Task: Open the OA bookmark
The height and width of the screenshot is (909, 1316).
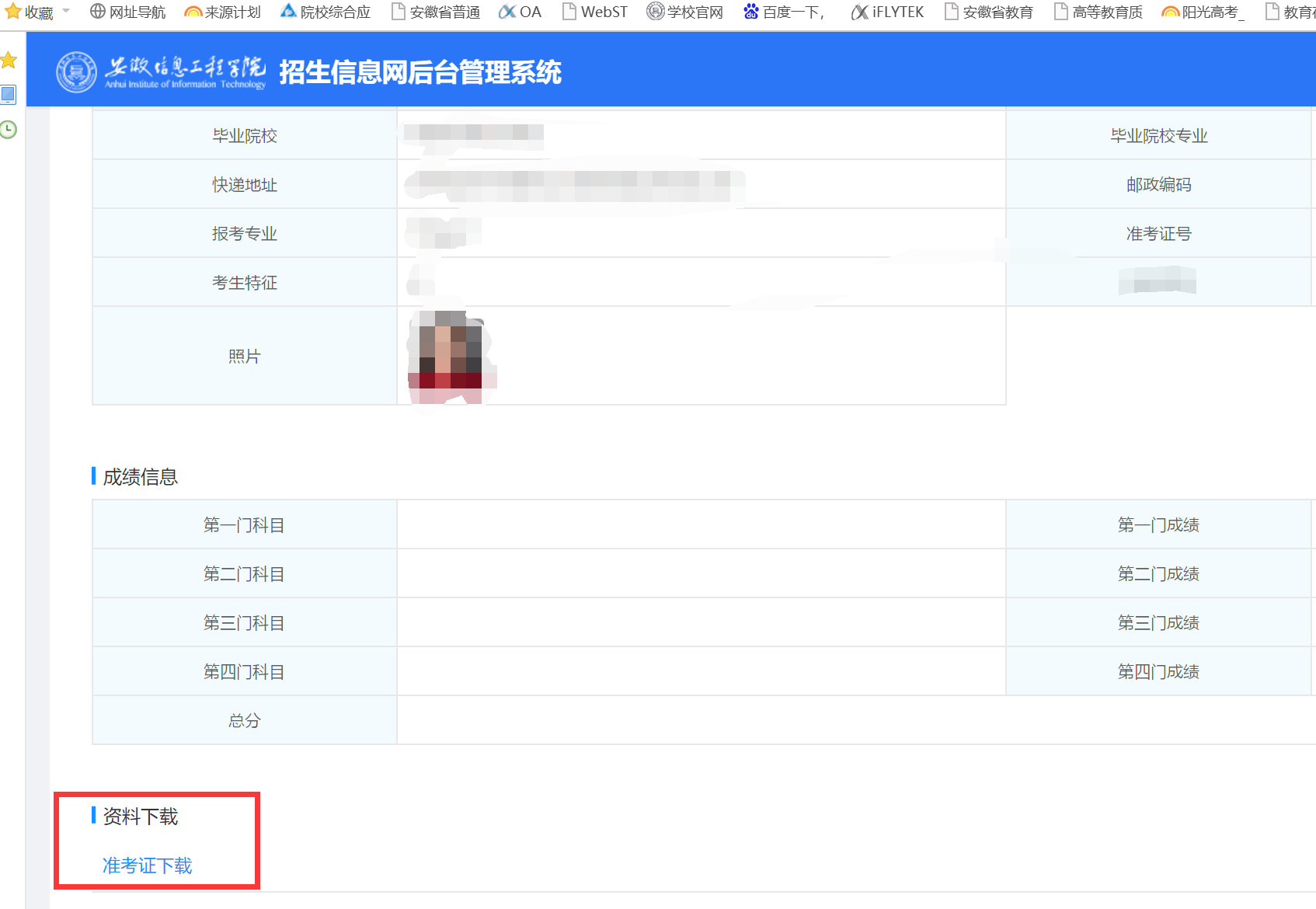Action: click(x=520, y=12)
